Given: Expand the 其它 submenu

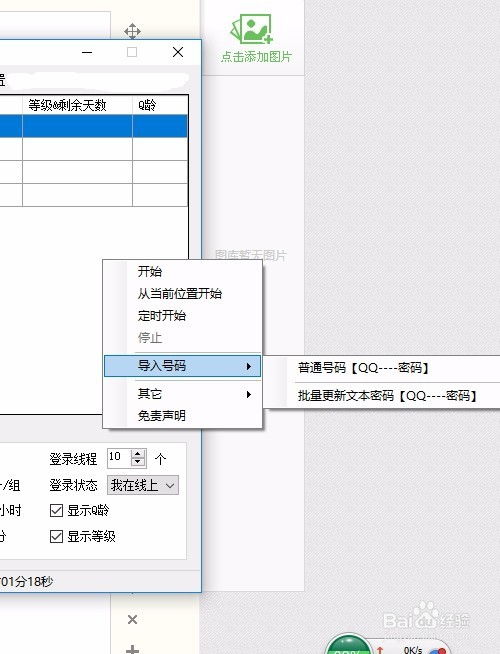Looking at the screenshot, I should click(182, 394).
